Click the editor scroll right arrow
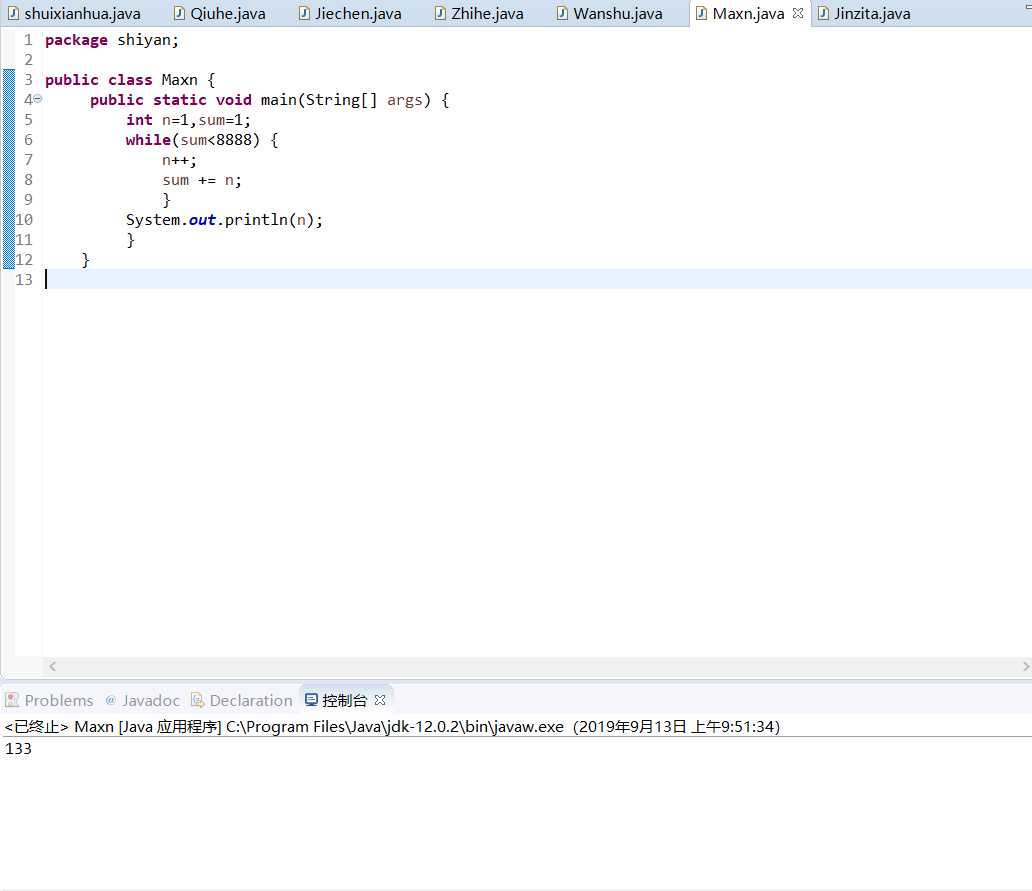This screenshot has width=1032, height=891. (1025, 666)
